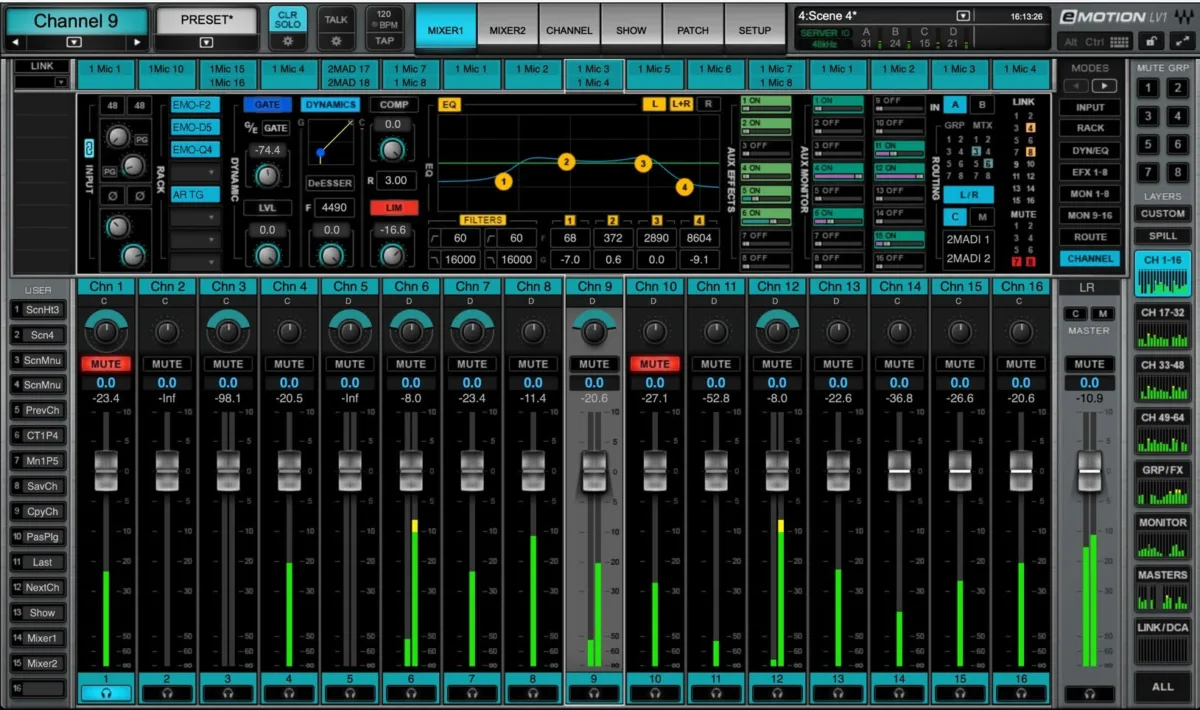The image size is (1200, 710).
Task: Select EQ band 1 node on the graph
Action: coord(503,181)
